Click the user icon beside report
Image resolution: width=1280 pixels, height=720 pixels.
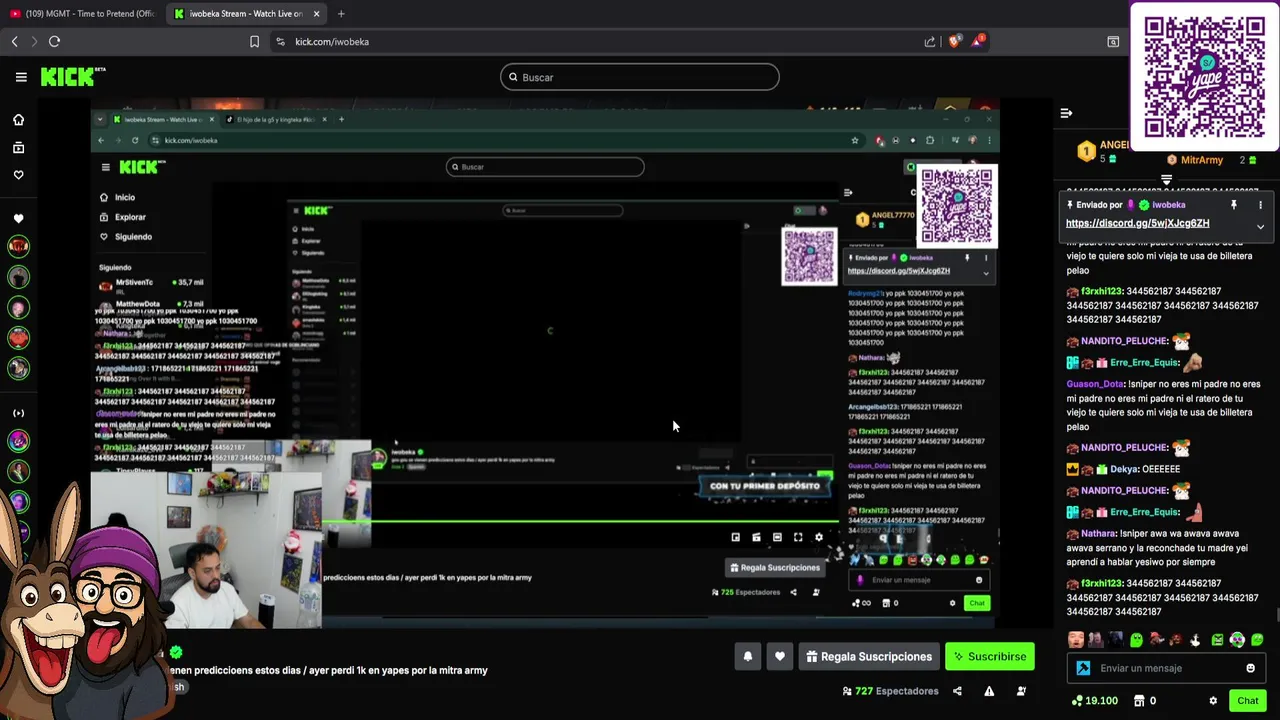(x=1021, y=691)
